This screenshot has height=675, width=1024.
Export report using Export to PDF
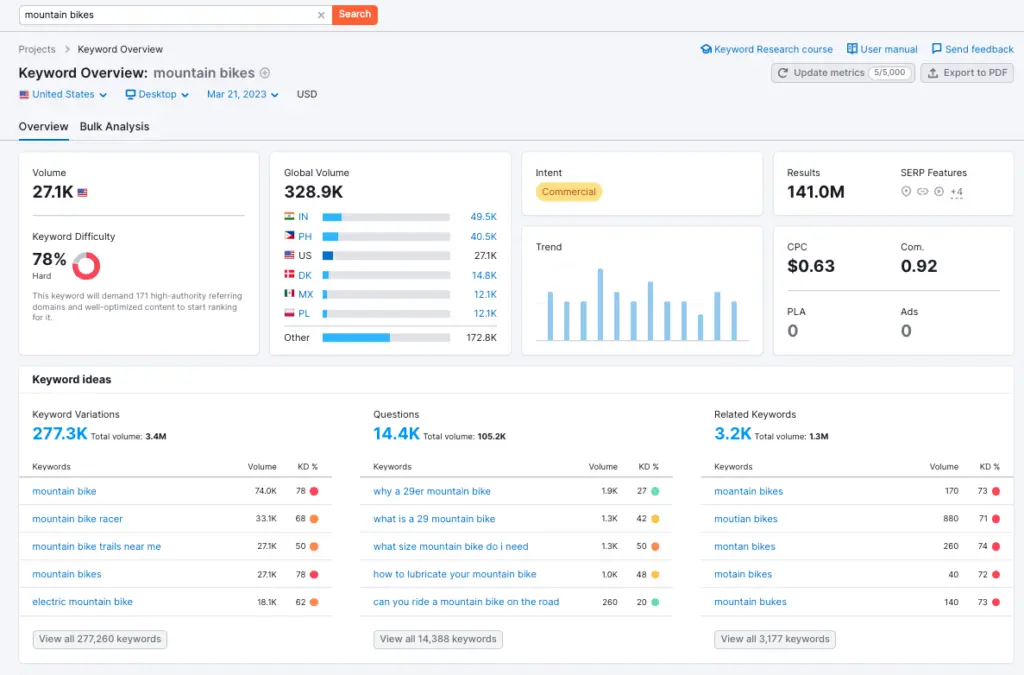[967, 72]
